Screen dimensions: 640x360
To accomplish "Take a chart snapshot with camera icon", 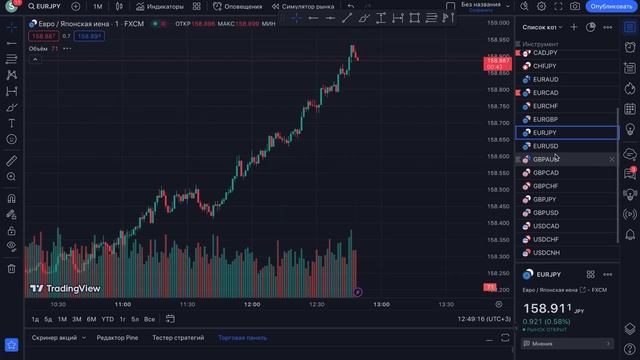I will pos(575,7).
